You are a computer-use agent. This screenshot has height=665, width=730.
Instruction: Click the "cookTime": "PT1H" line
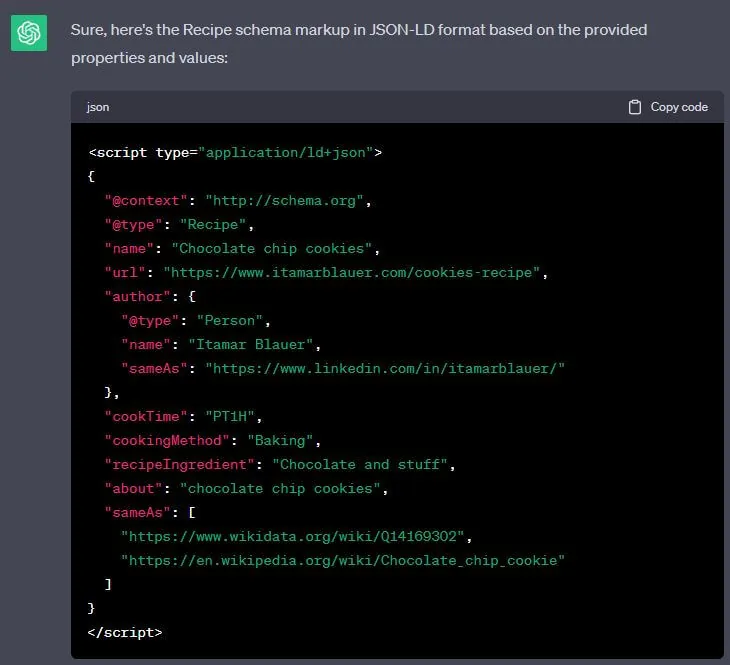point(183,417)
